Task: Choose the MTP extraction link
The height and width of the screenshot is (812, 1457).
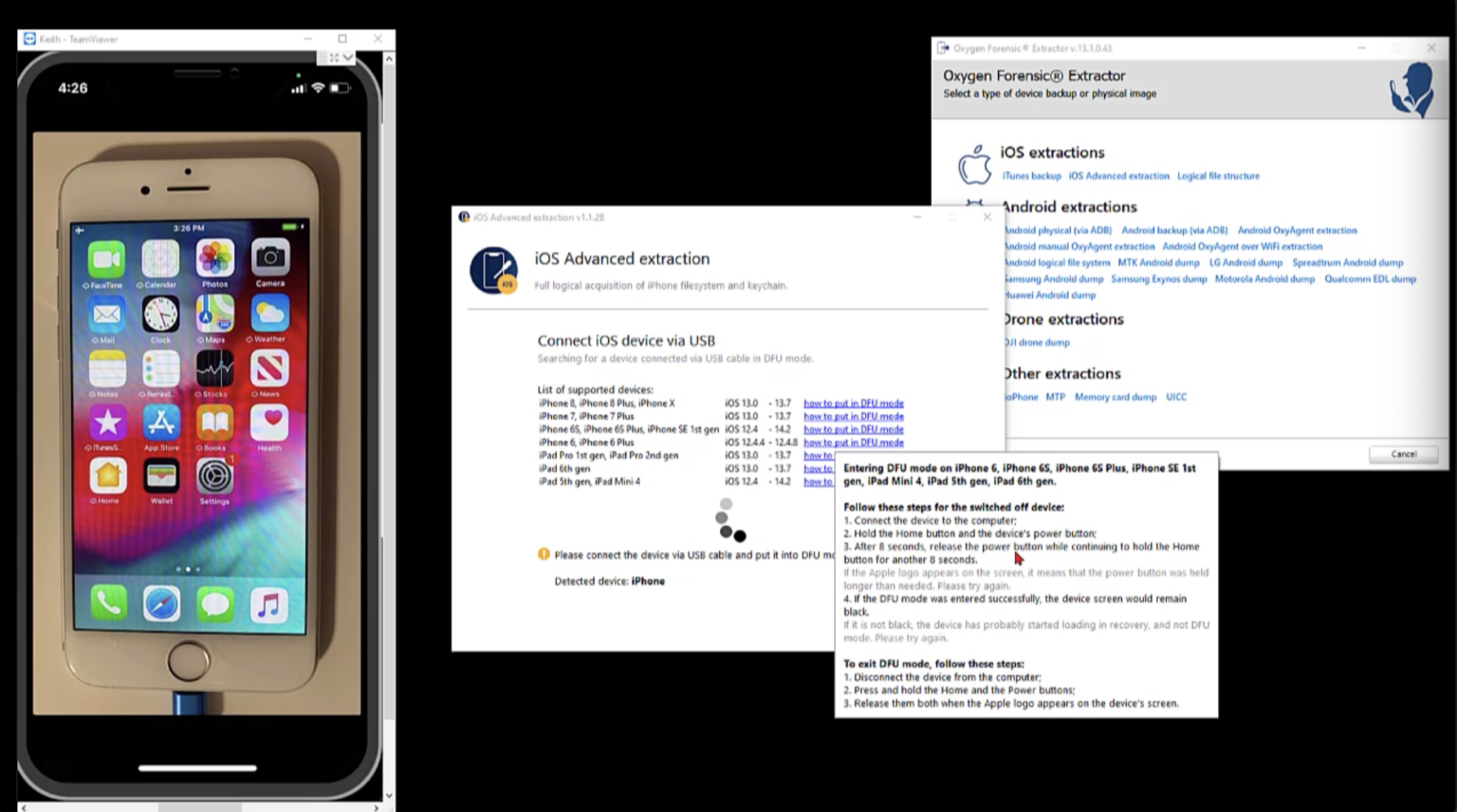Action: pyautogui.click(x=1056, y=397)
